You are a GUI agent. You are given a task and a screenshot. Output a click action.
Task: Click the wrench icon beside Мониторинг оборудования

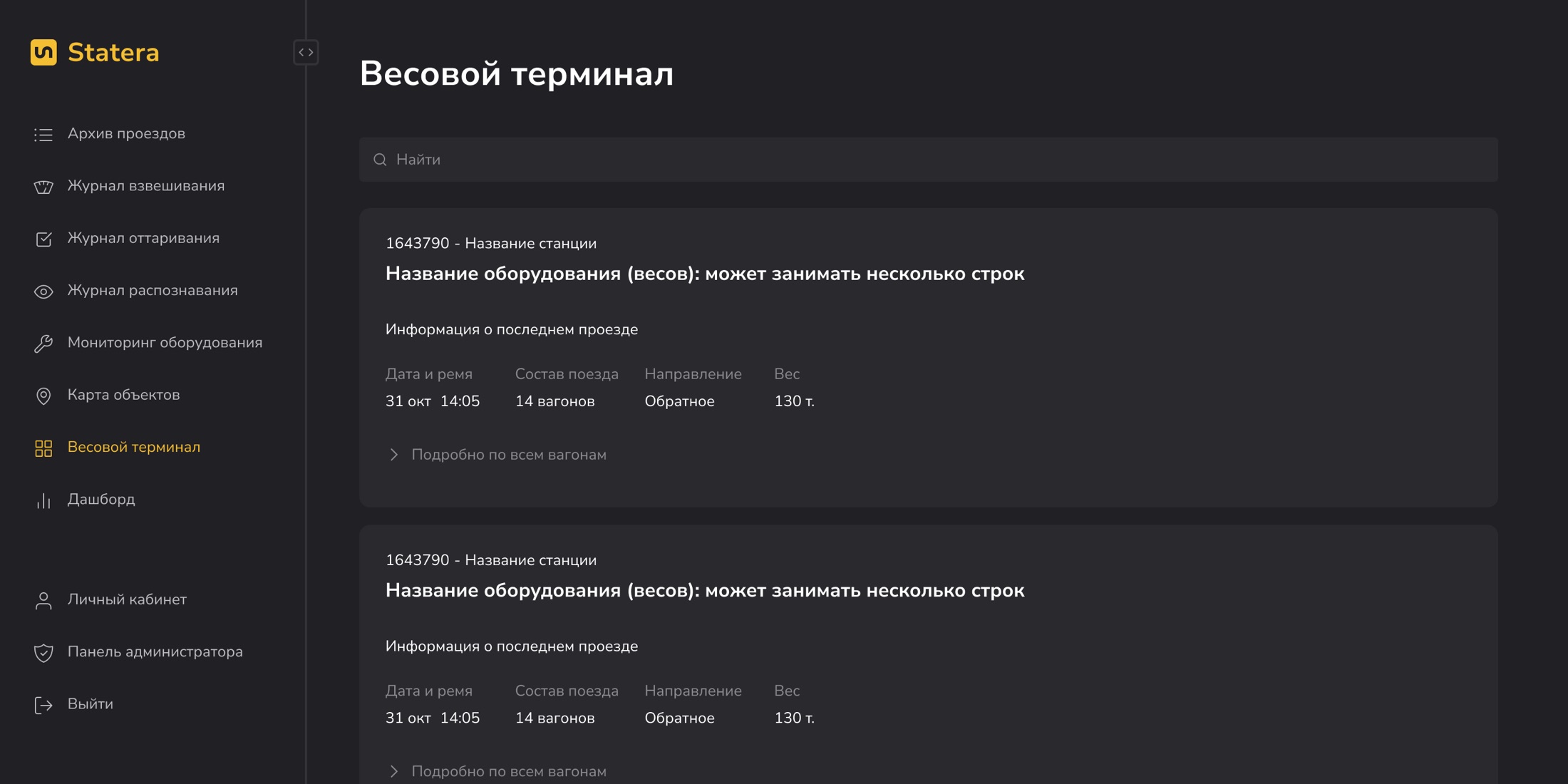coord(43,343)
